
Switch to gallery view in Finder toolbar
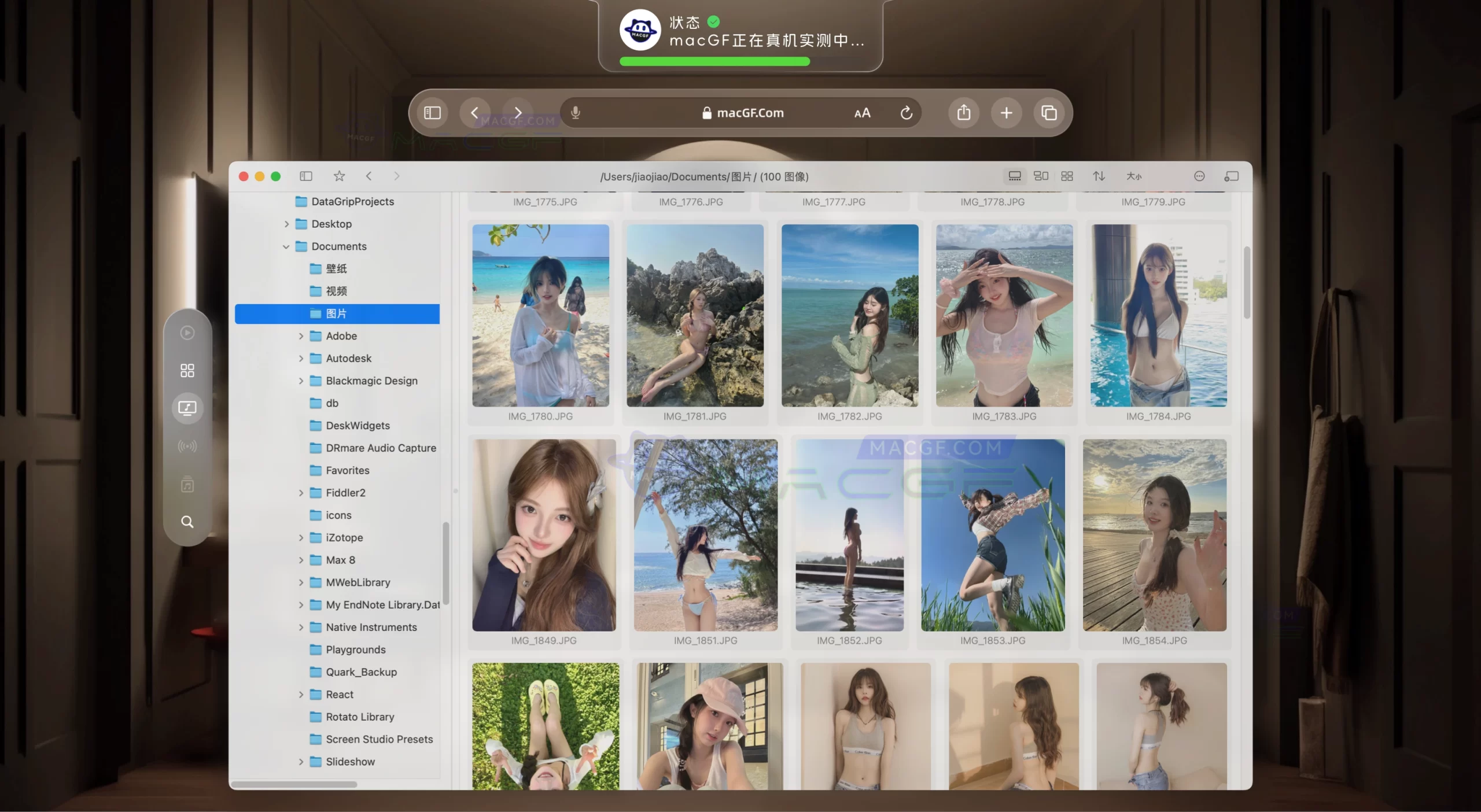pos(1015,176)
